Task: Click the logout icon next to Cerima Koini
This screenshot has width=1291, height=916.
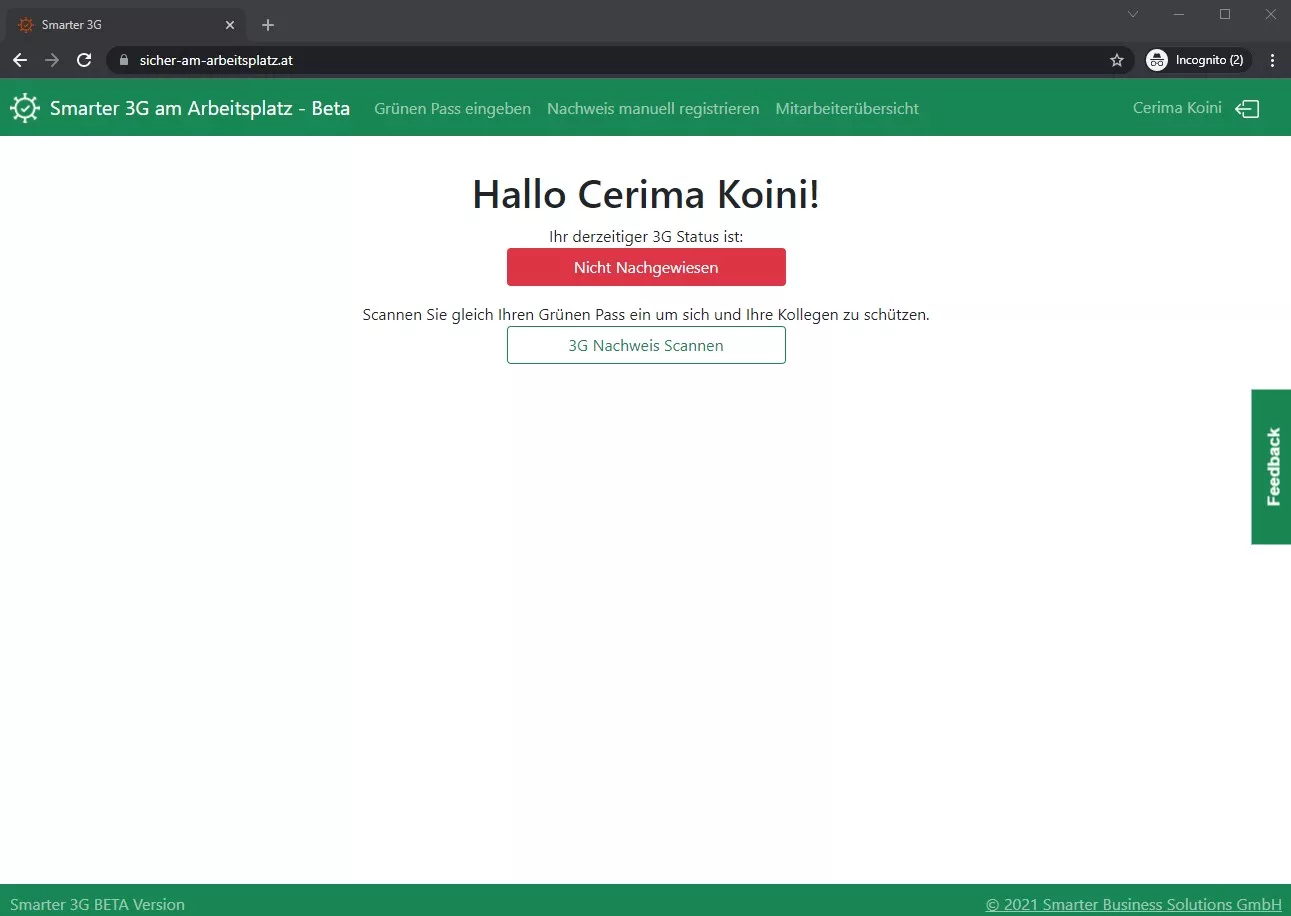Action: tap(1247, 109)
